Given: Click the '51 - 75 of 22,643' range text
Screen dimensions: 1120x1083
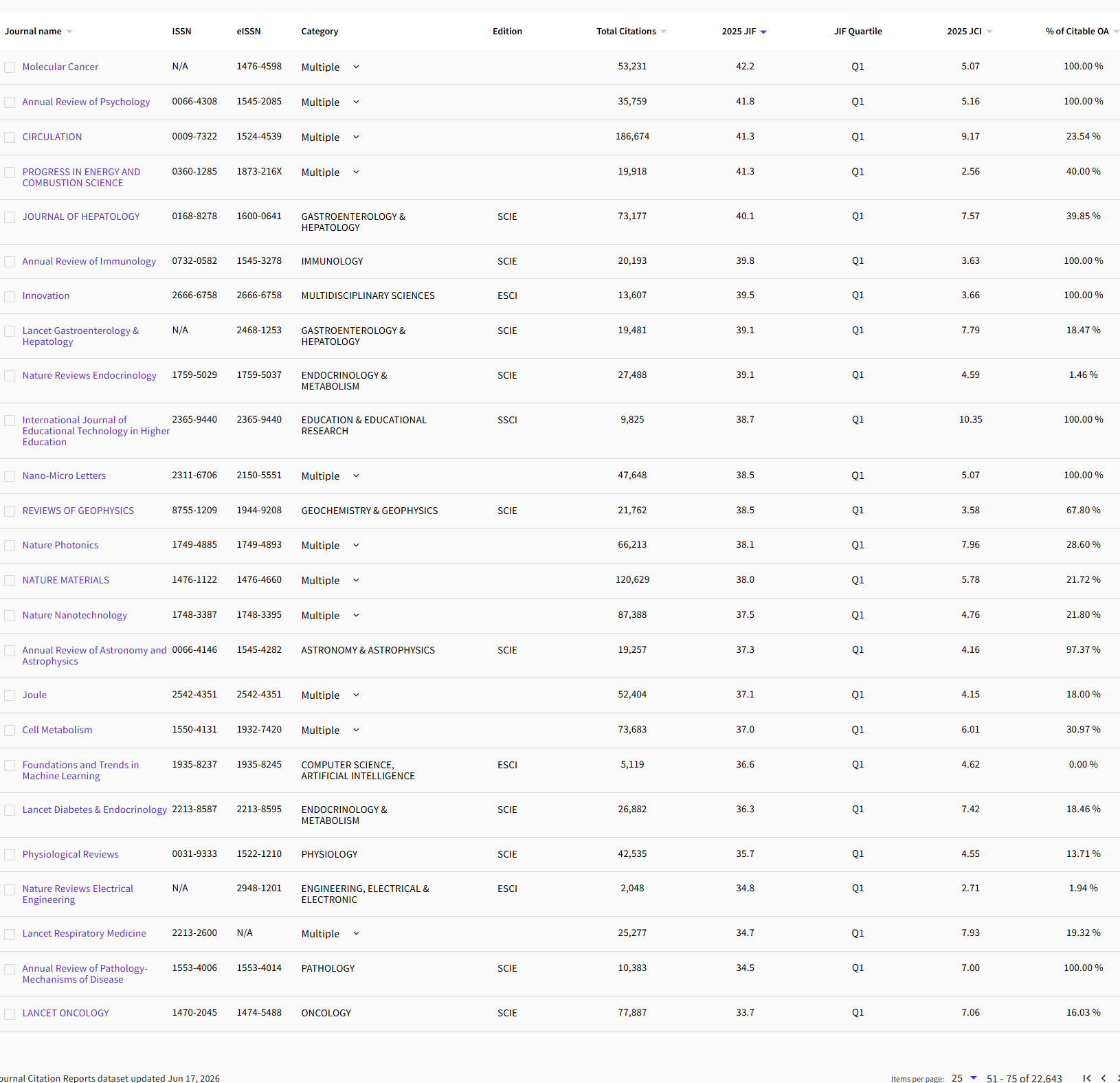Looking at the screenshot, I should [1024, 1078].
